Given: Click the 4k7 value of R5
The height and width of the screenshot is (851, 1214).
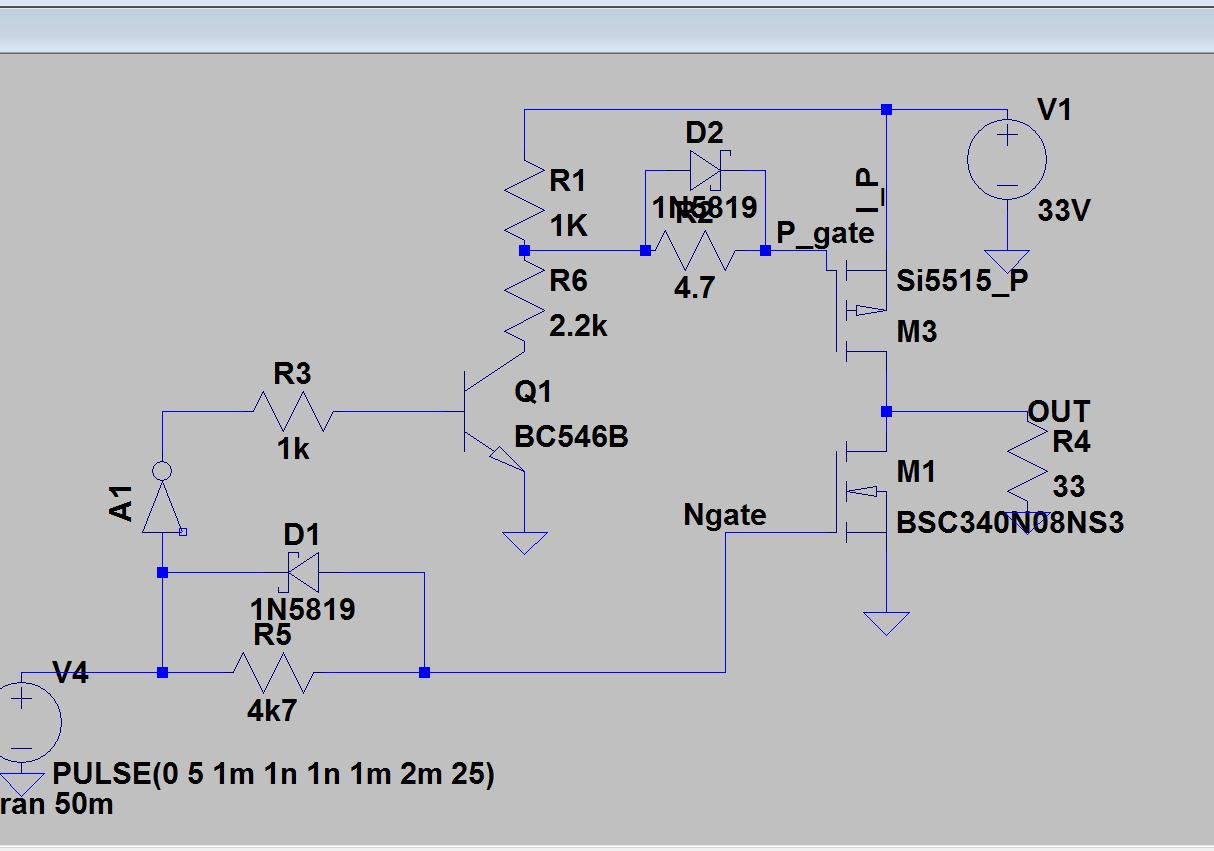Looking at the screenshot, I should [x=272, y=711].
